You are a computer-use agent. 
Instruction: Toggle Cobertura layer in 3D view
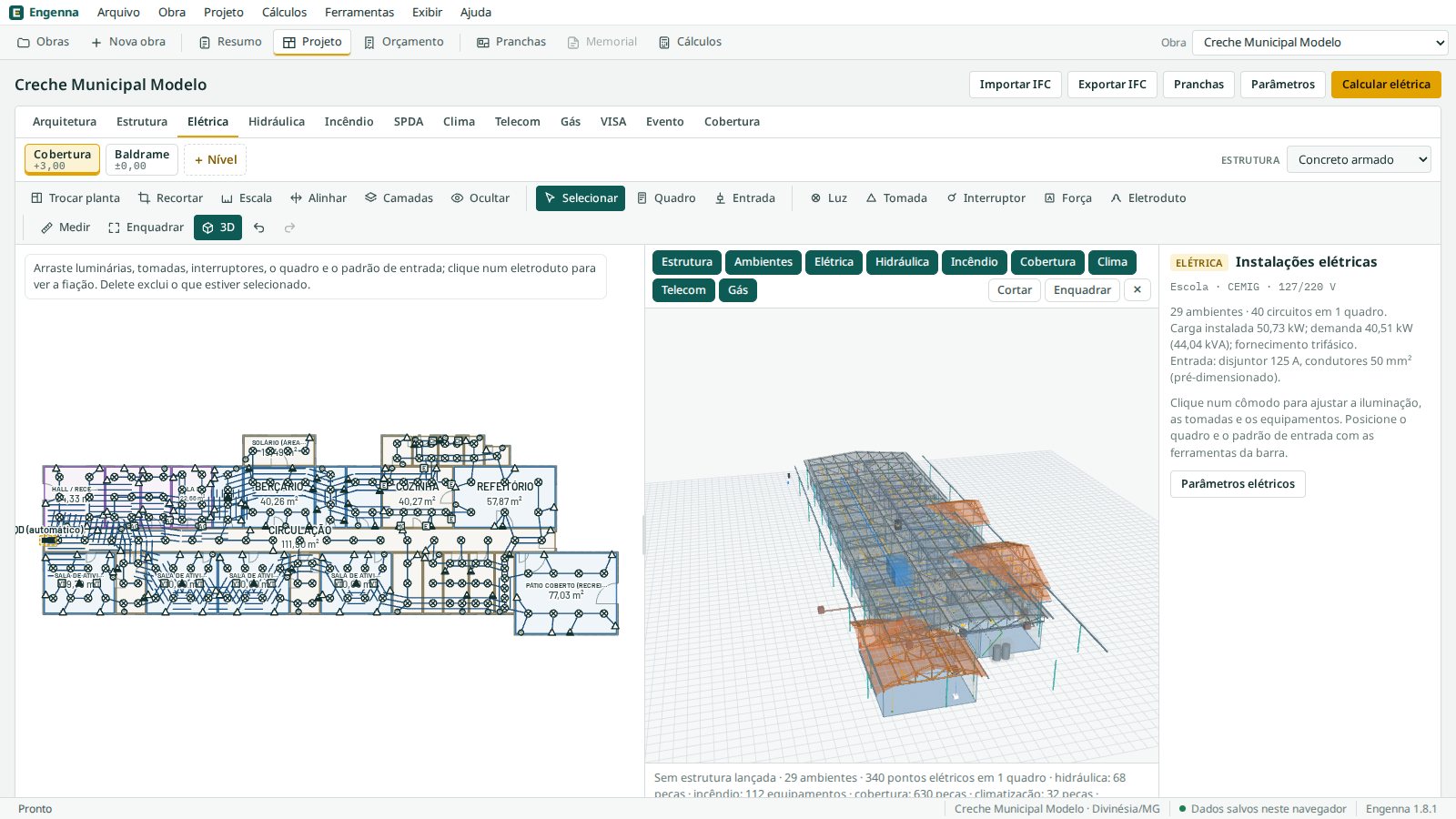[1047, 262]
